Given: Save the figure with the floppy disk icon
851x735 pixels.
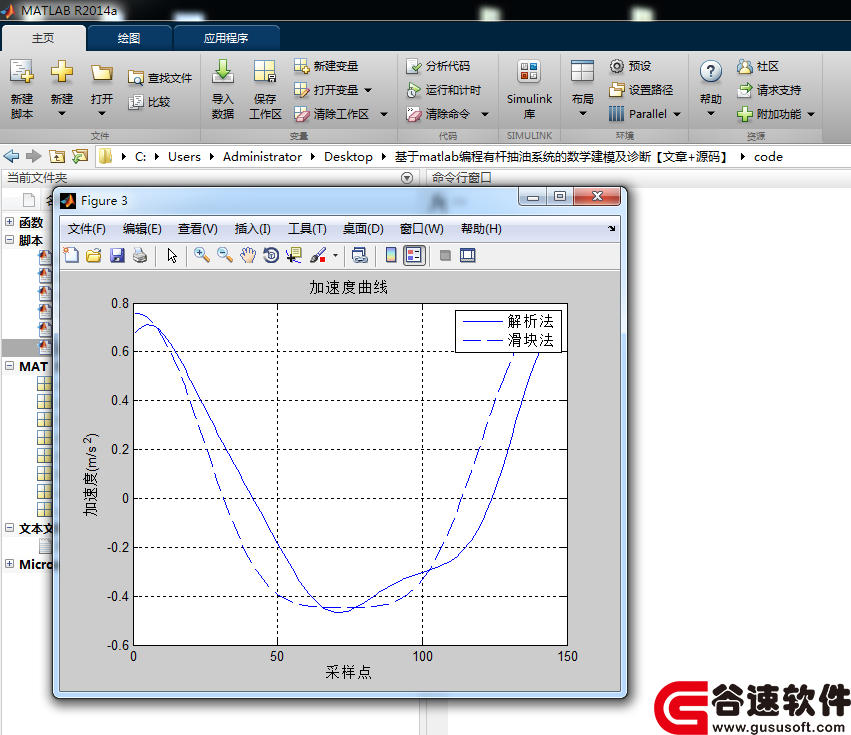Looking at the screenshot, I should [x=117, y=255].
